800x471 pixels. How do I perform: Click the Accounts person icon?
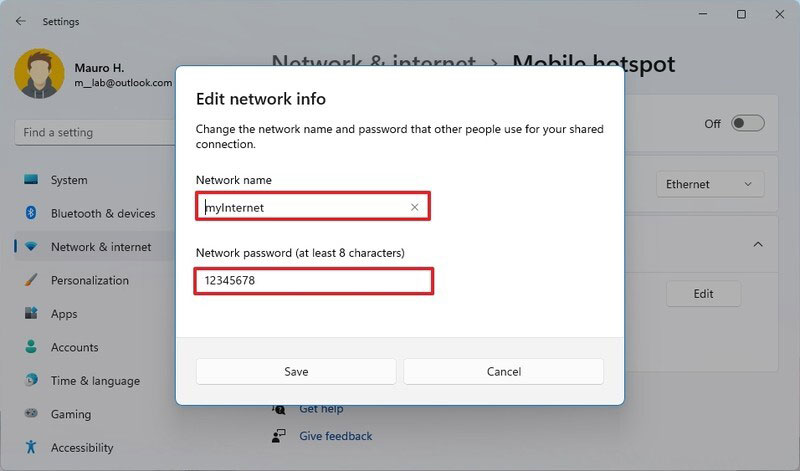point(31,347)
